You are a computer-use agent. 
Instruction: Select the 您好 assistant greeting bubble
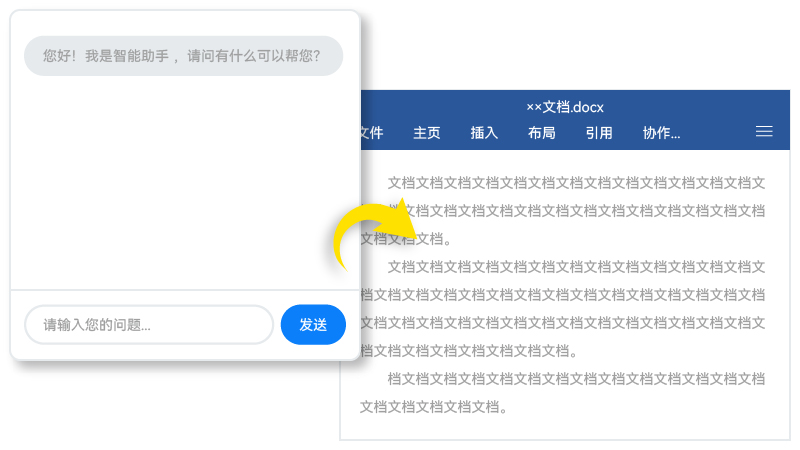183,56
